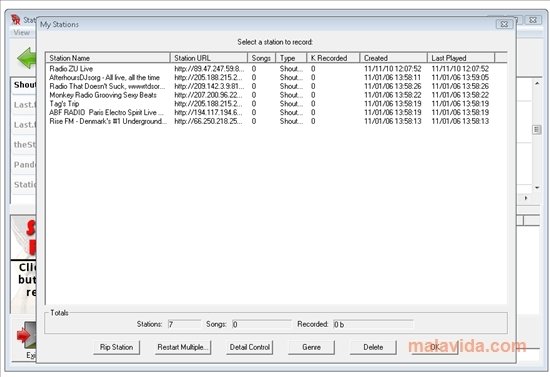
Task: Click the URL http://66.250.218.25...
Action: [208, 121]
